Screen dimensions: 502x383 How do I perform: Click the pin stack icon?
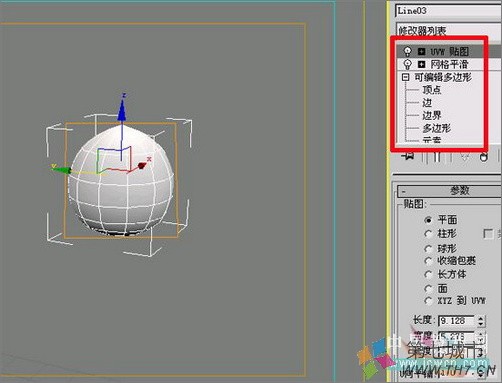click(x=408, y=156)
